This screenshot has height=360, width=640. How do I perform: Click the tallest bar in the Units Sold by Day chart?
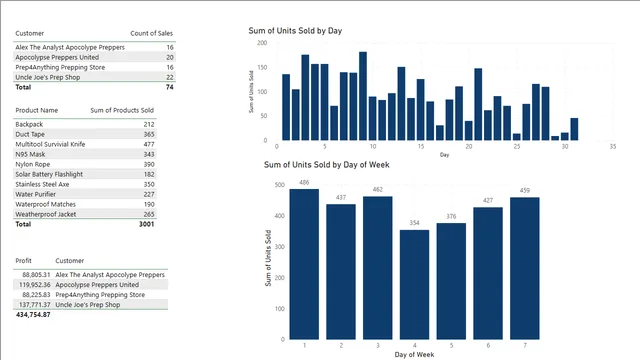click(363, 96)
